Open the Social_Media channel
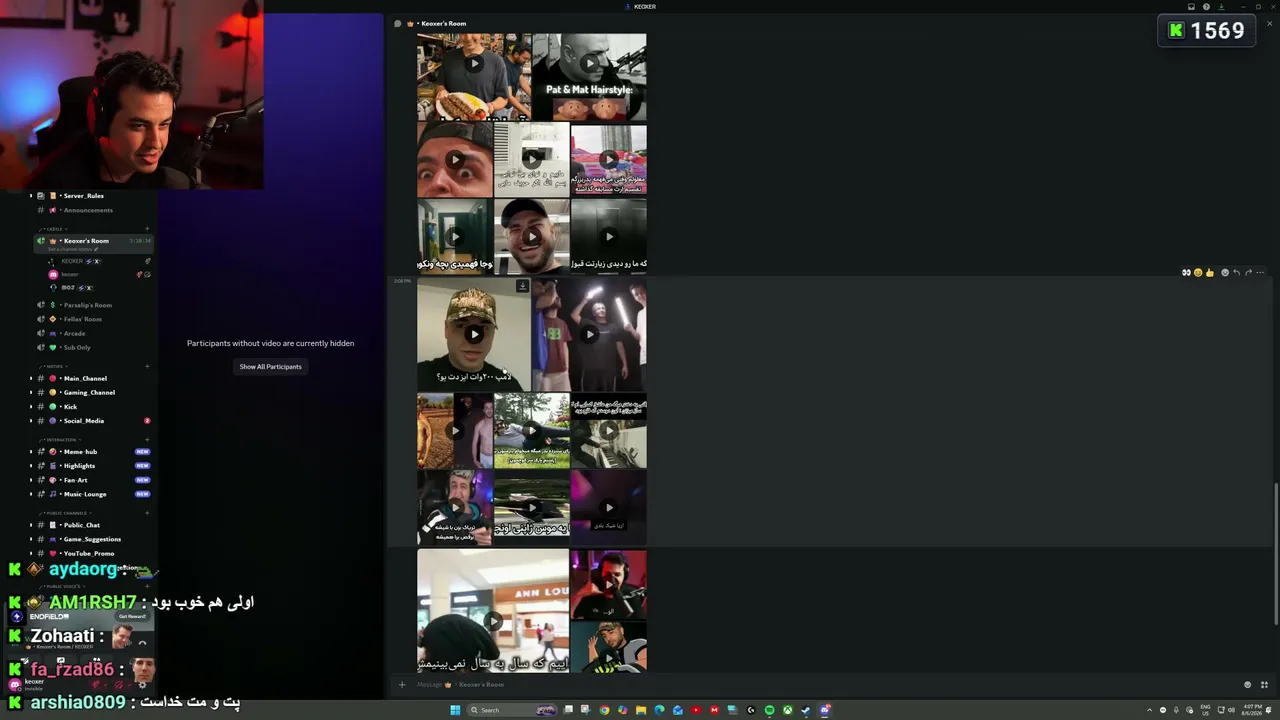1280x720 pixels. pyautogui.click(x=83, y=421)
